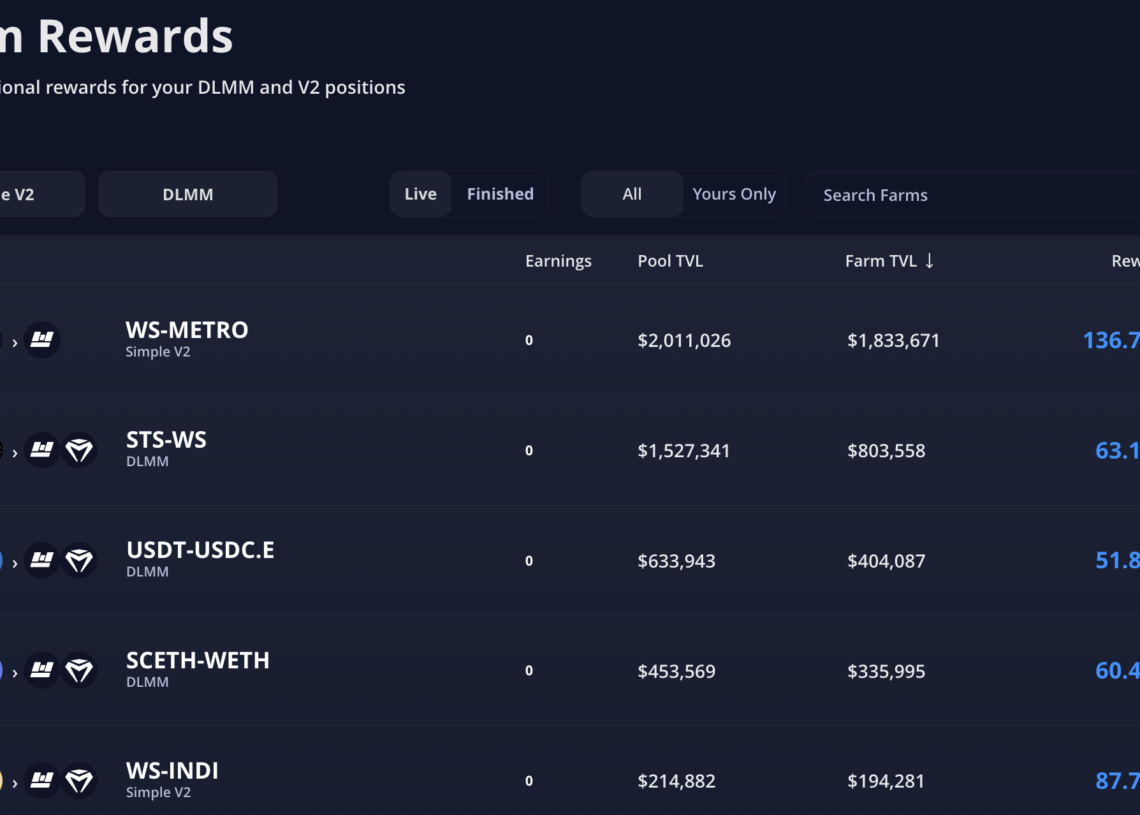Open the DLMM farms tab

pos(188,194)
